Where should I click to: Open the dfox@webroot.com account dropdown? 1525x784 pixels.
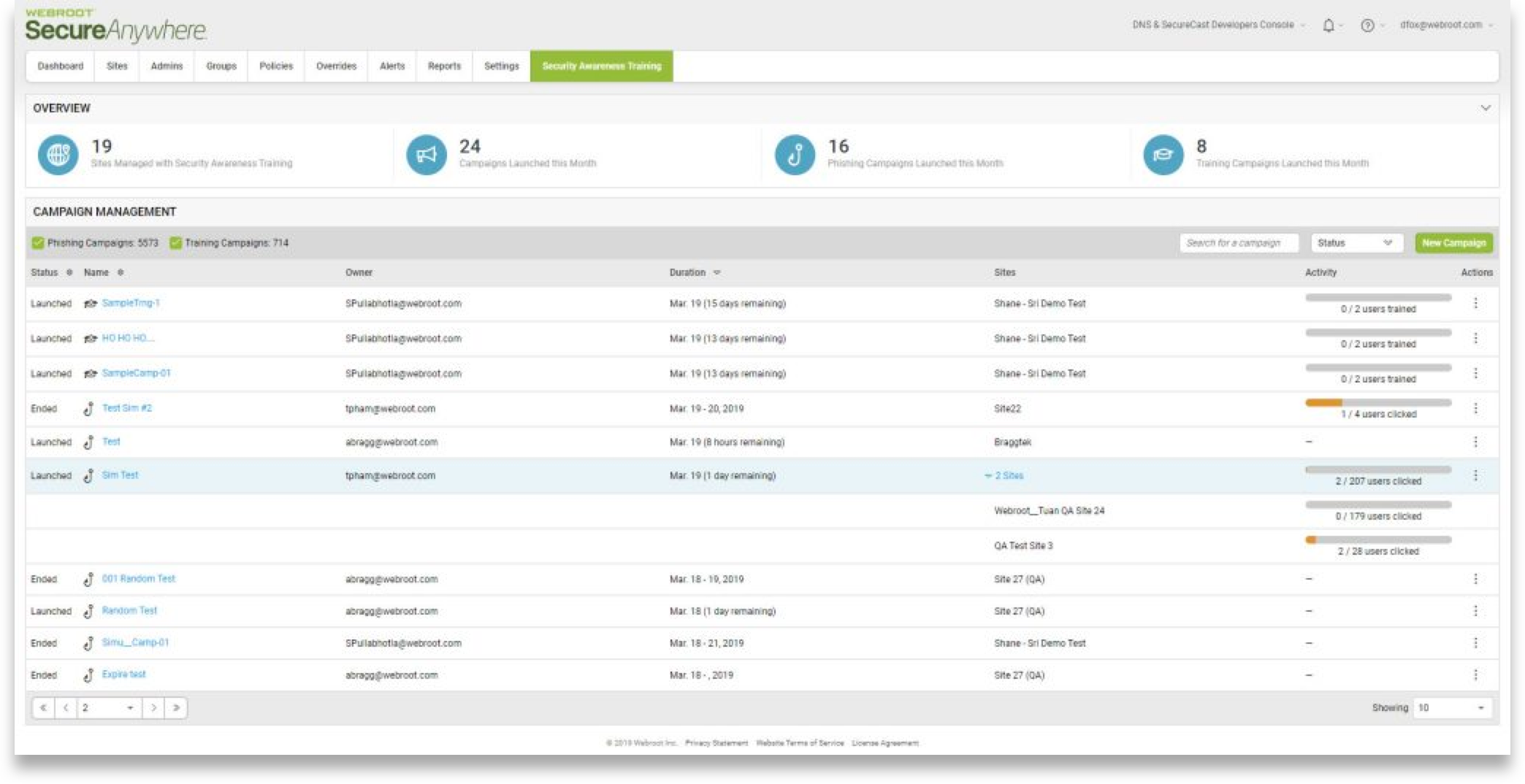[x=1445, y=25]
